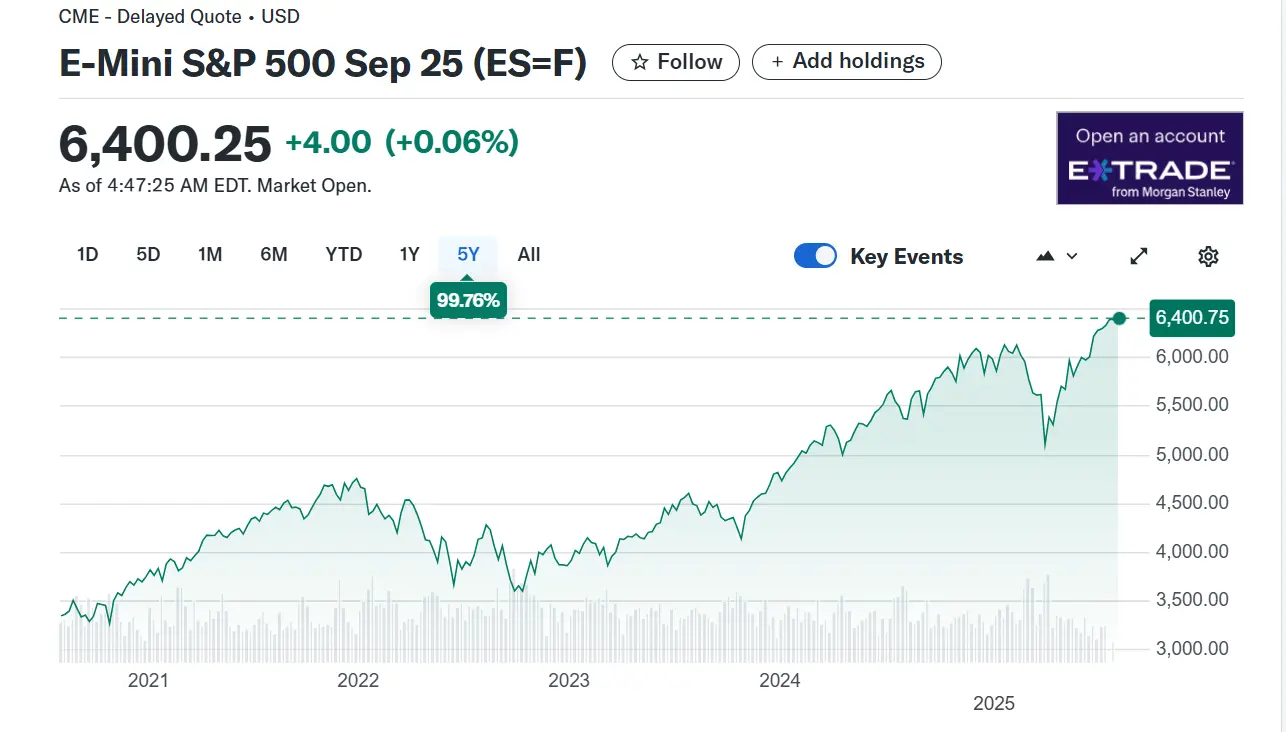The image size is (1286, 732).
Task: Expand chart to full screen
Action: pos(1138,256)
